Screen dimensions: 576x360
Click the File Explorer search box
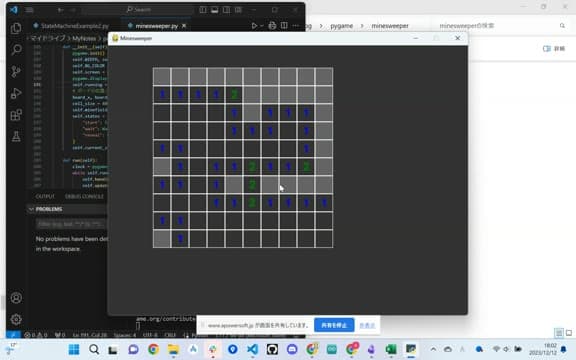click(x=501, y=26)
